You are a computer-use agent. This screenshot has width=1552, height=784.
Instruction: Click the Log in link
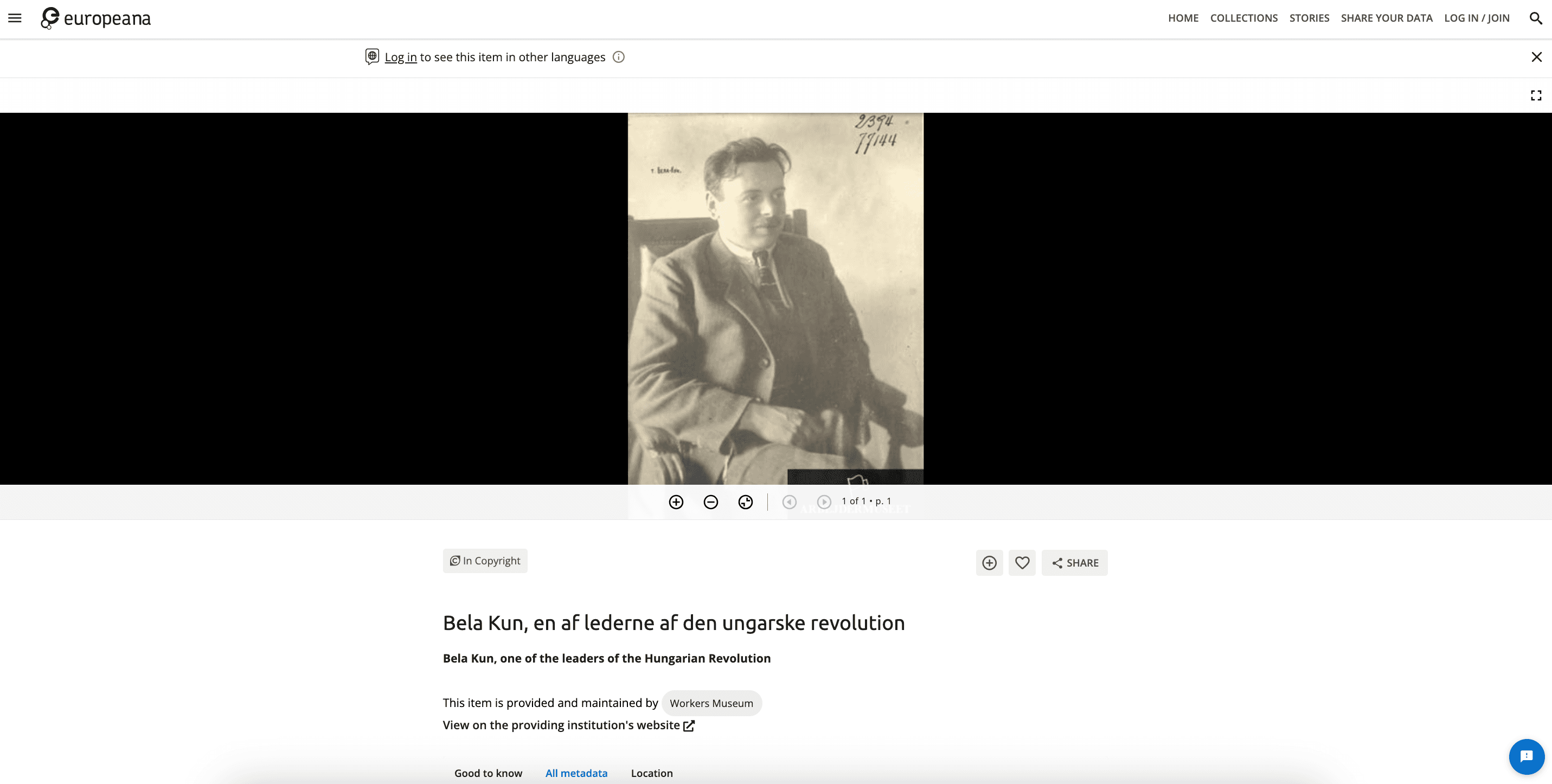401,57
